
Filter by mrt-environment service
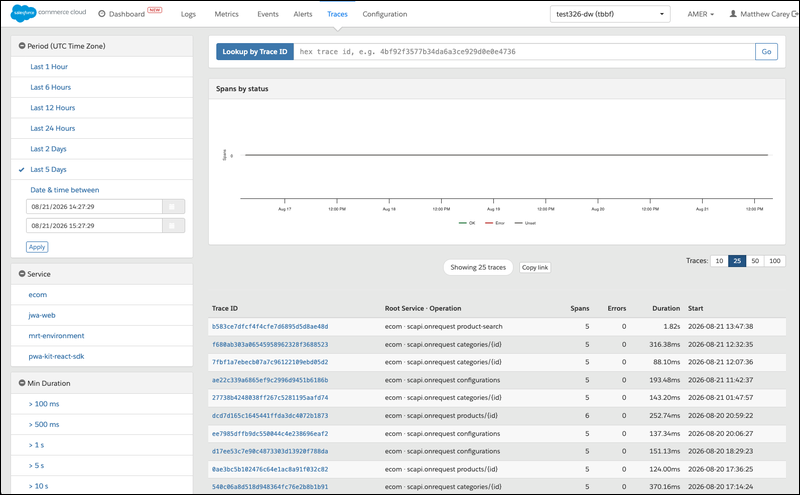click(57, 336)
